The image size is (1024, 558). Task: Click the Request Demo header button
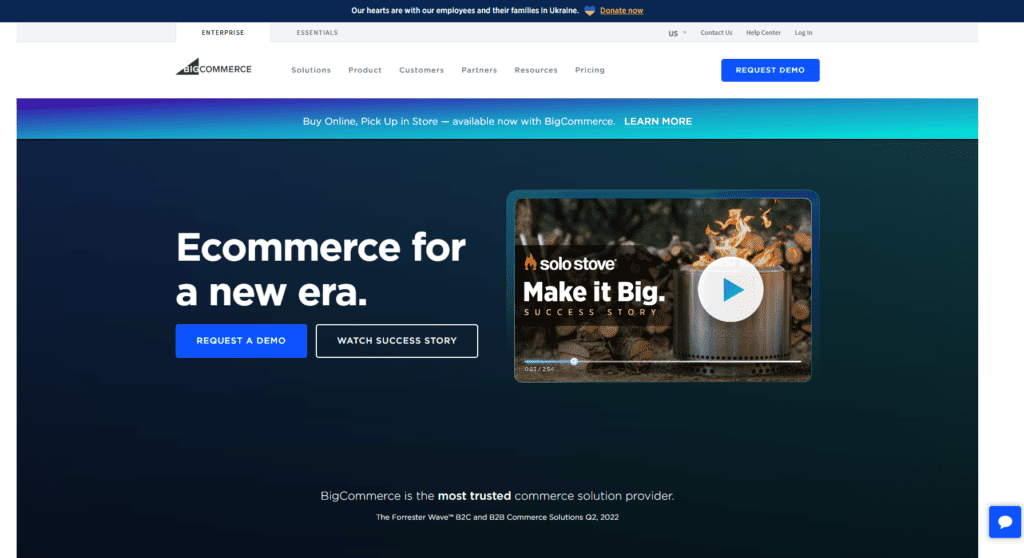coord(770,70)
